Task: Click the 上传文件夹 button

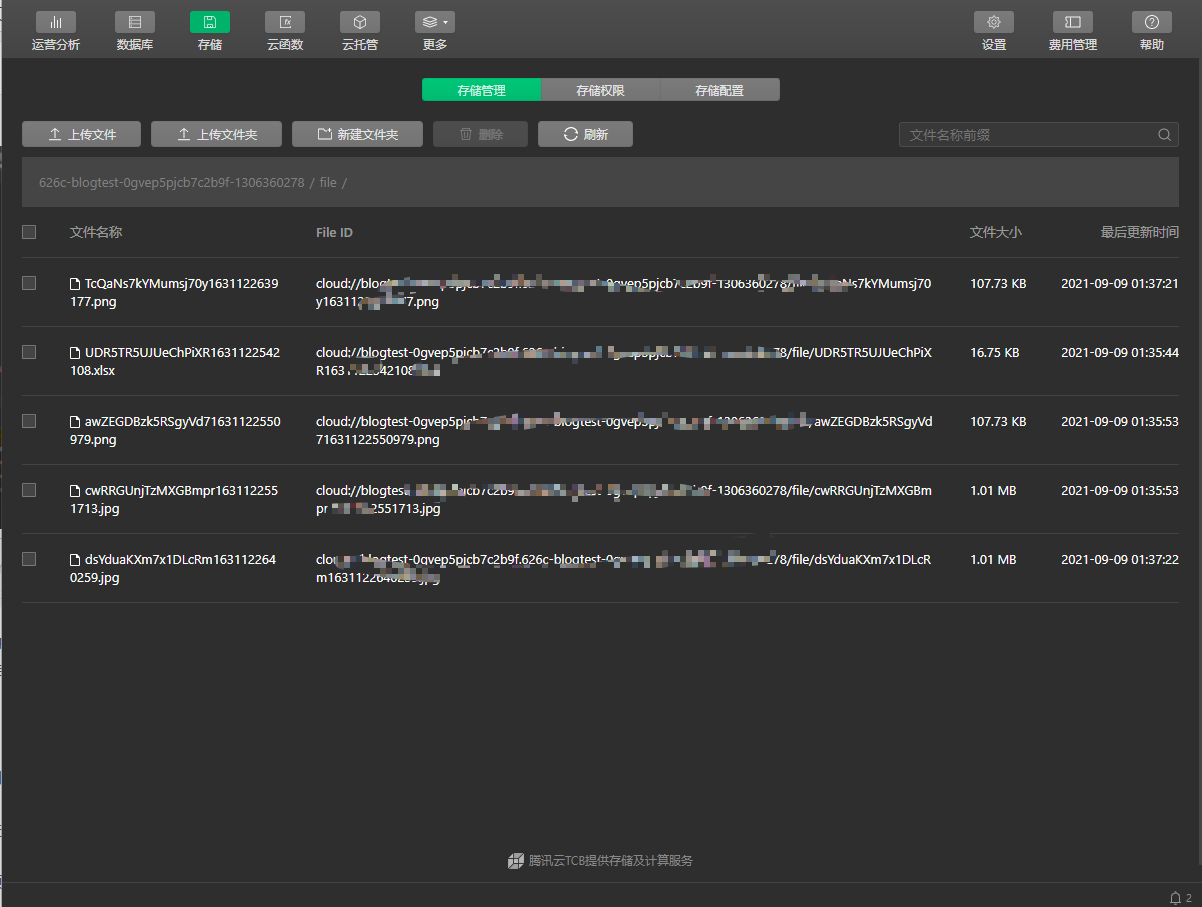Action: coord(217,134)
